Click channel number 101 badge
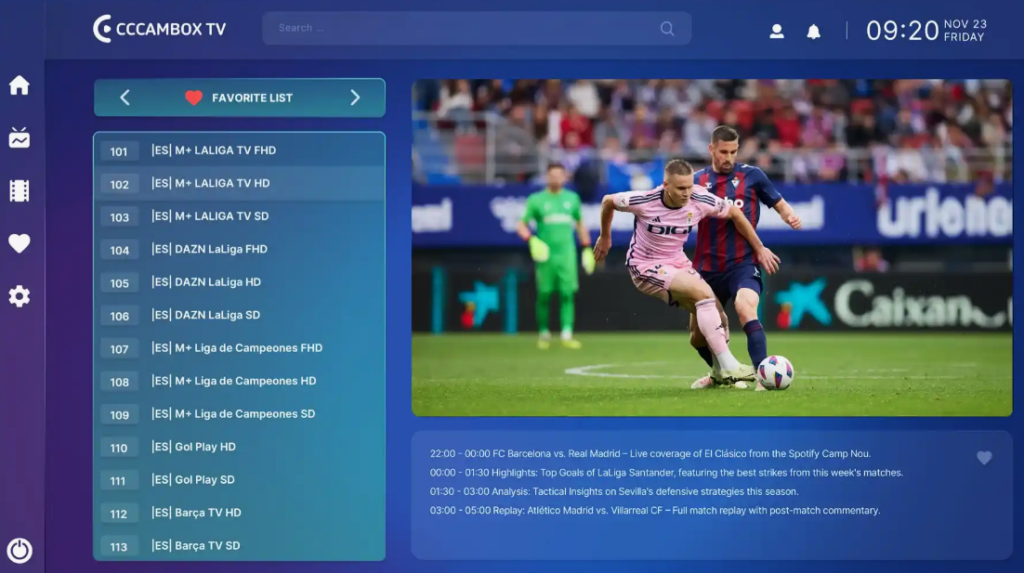The height and width of the screenshot is (573, 1024). [x=119, y=152]
